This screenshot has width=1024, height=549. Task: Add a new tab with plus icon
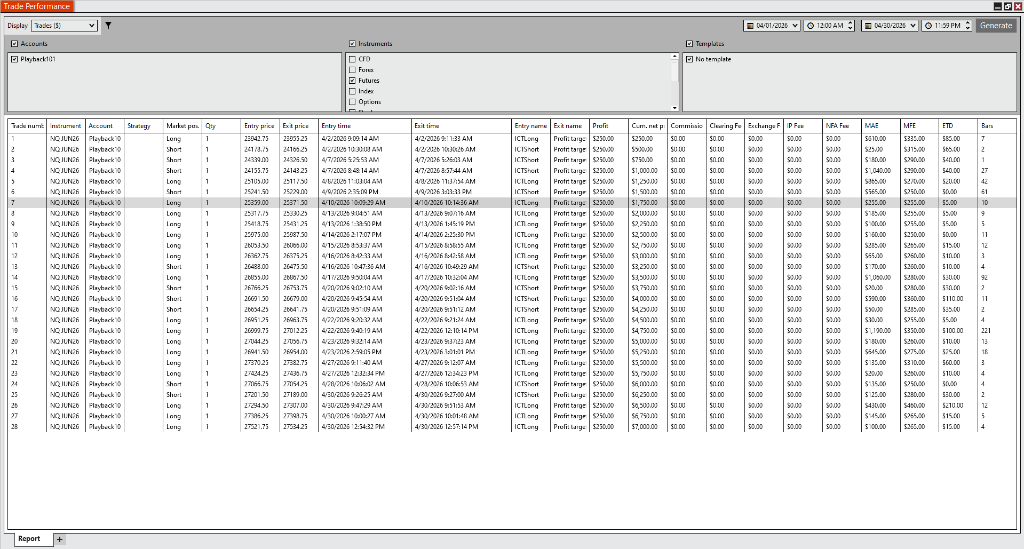(59, 539)
